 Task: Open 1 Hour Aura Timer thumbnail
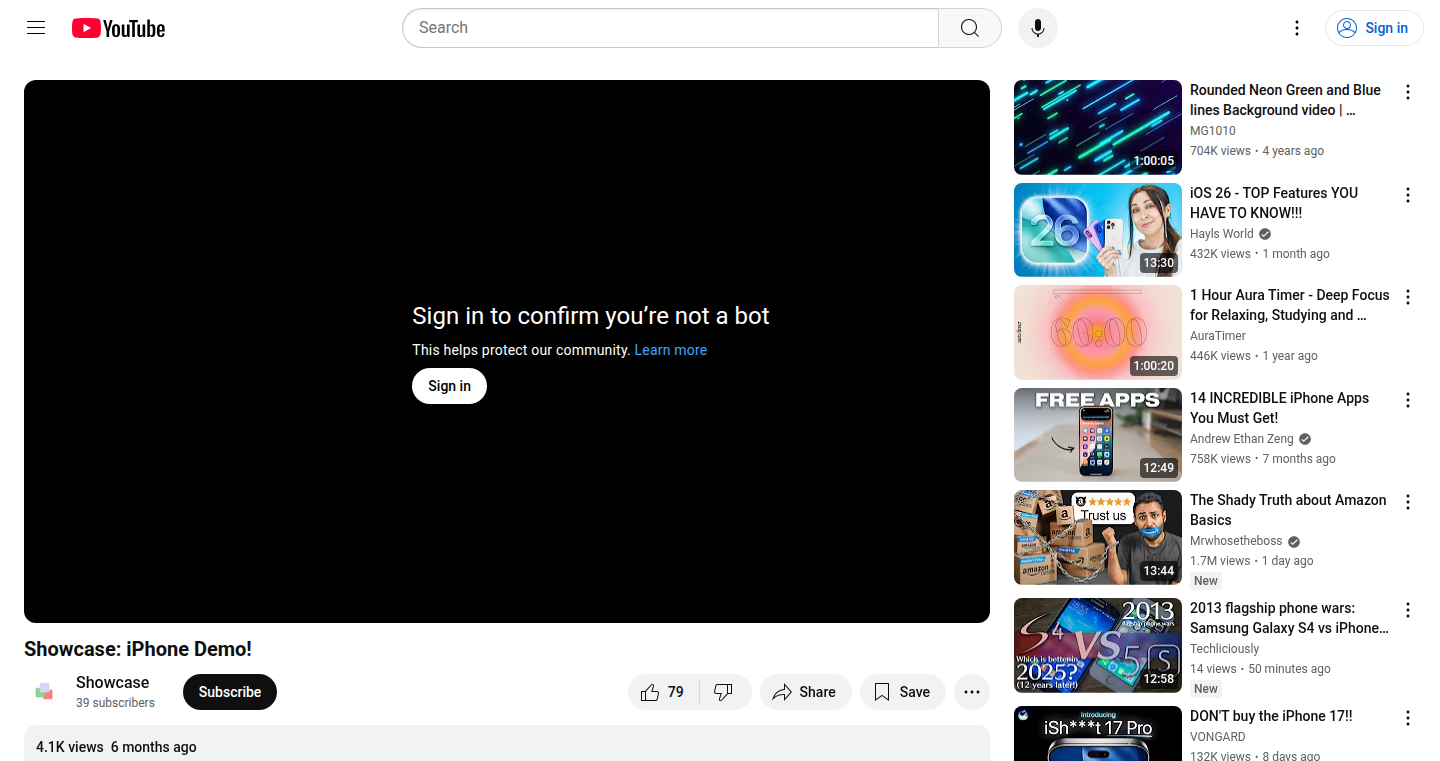pyautogui.click(x=1098, y=333)
